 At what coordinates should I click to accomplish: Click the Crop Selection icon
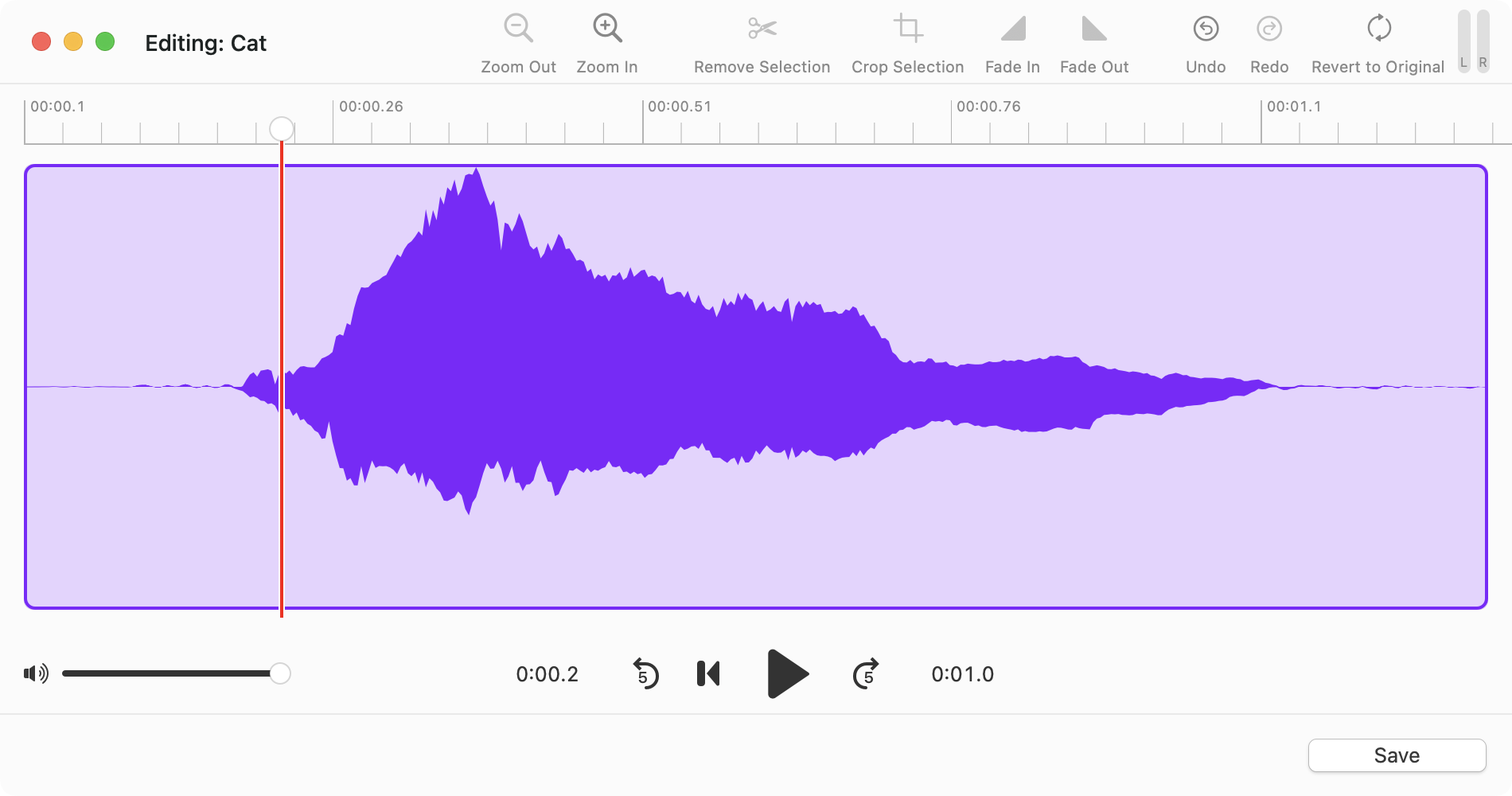[907, 29]
